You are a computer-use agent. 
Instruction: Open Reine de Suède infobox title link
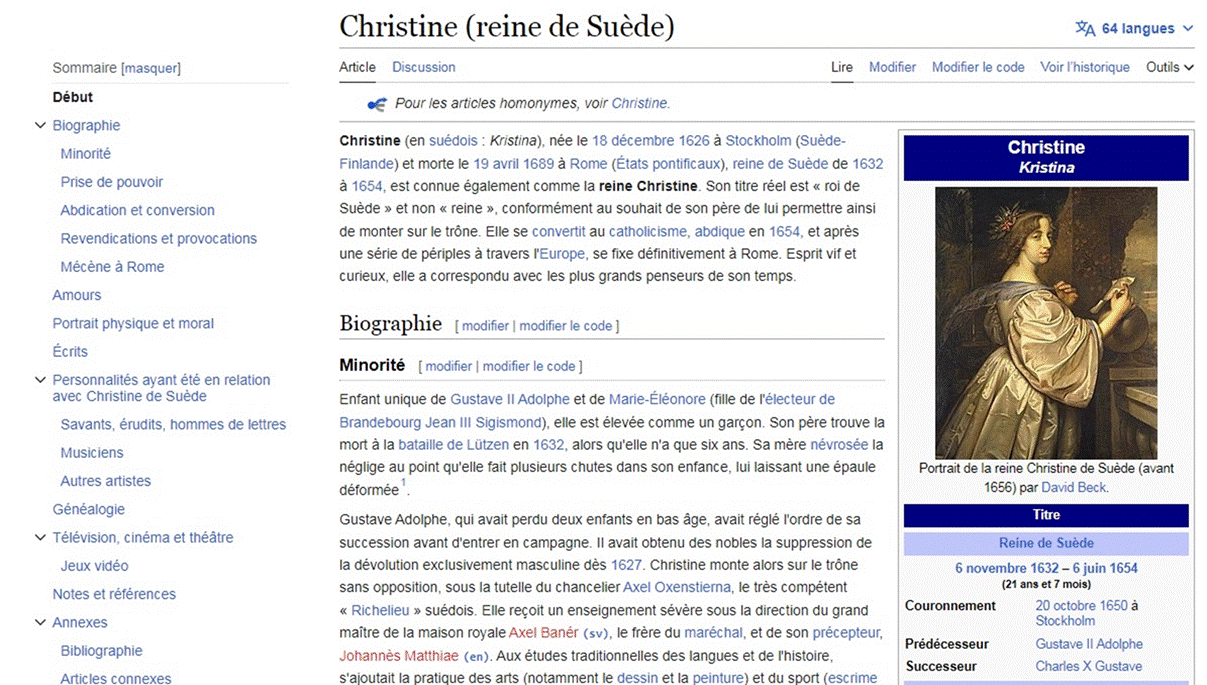coord(1046,544)
